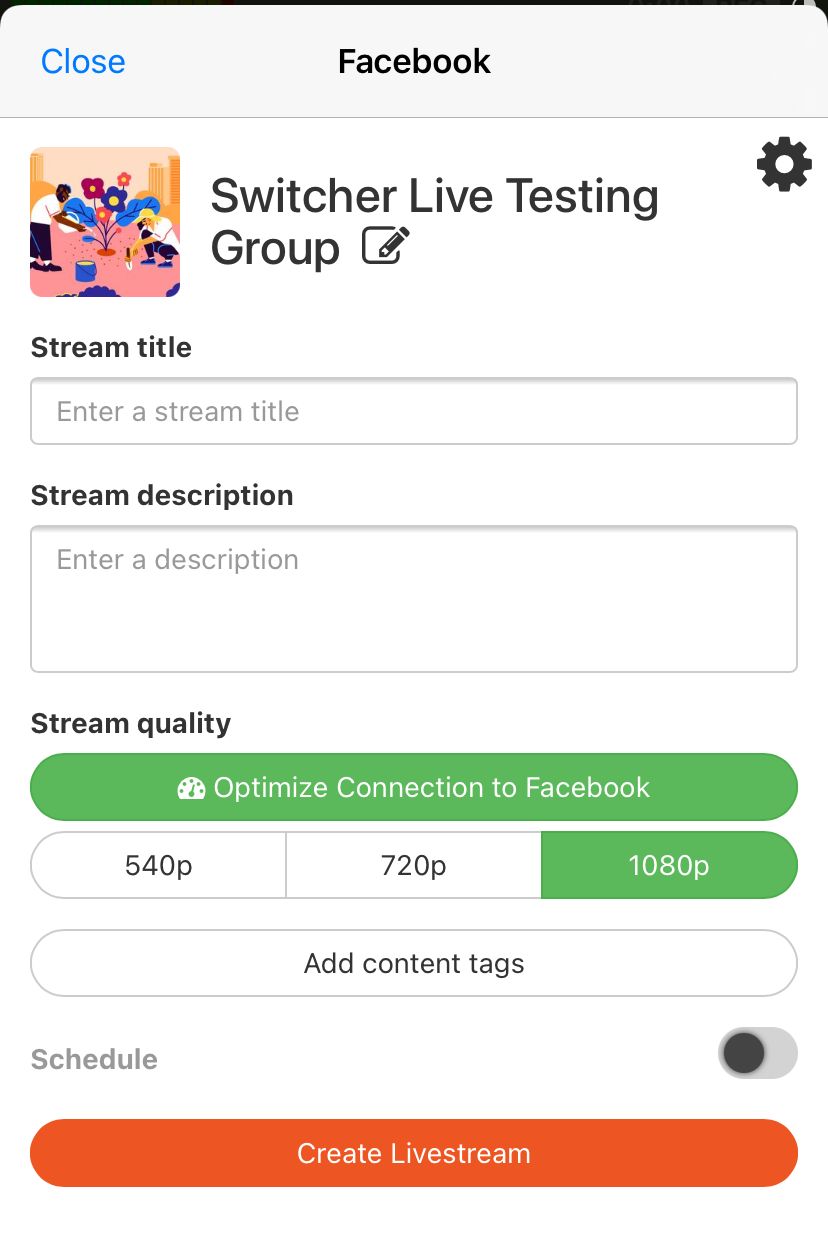Image resolution: width=828 pixels, height=1257 pixels.
Task: Tap the Stream title label
Action: coord(111,347)
